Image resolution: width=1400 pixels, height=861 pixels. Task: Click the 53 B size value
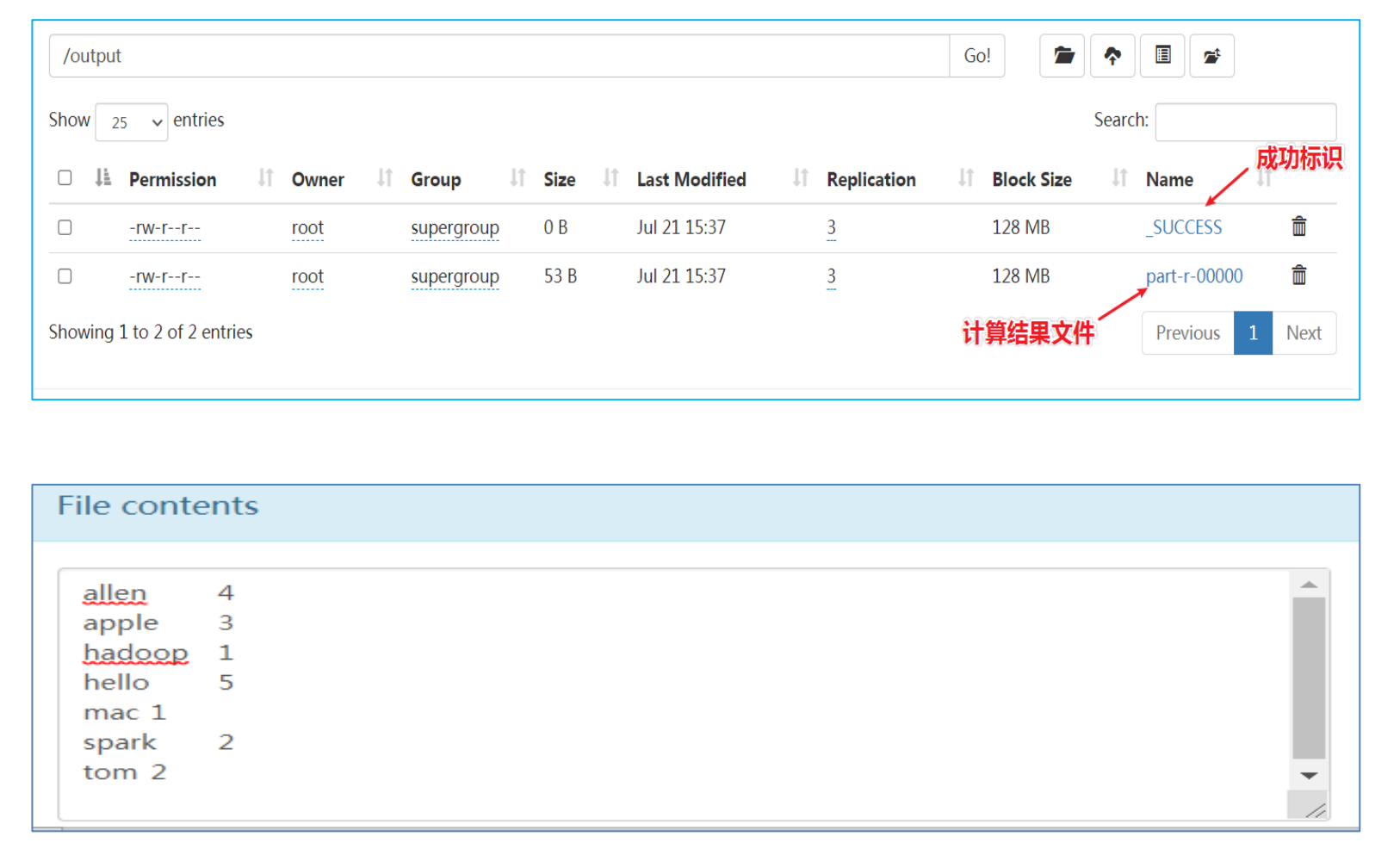pos(561,276)
